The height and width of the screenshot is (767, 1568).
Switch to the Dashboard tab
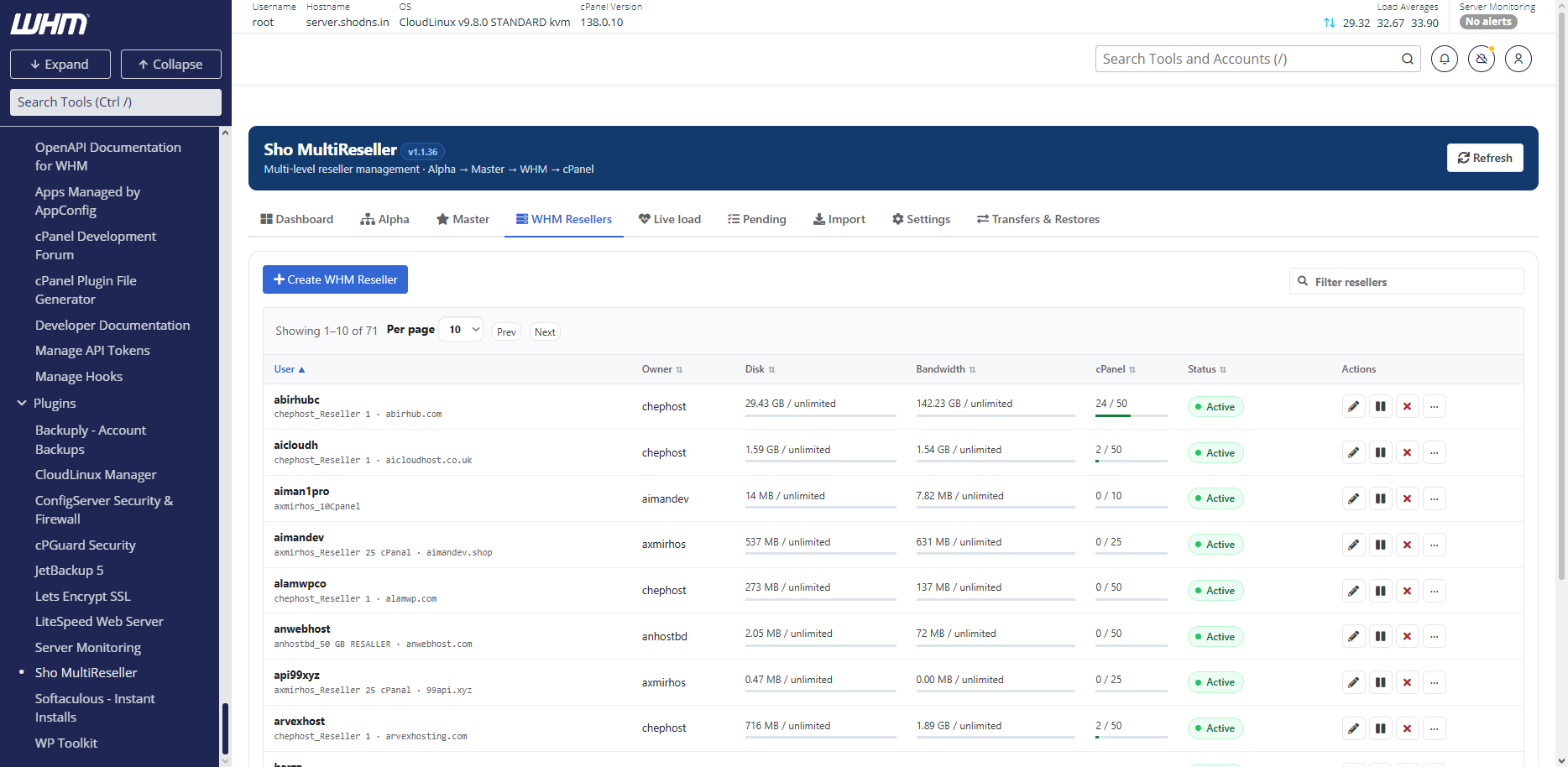(x=297, y=219)
